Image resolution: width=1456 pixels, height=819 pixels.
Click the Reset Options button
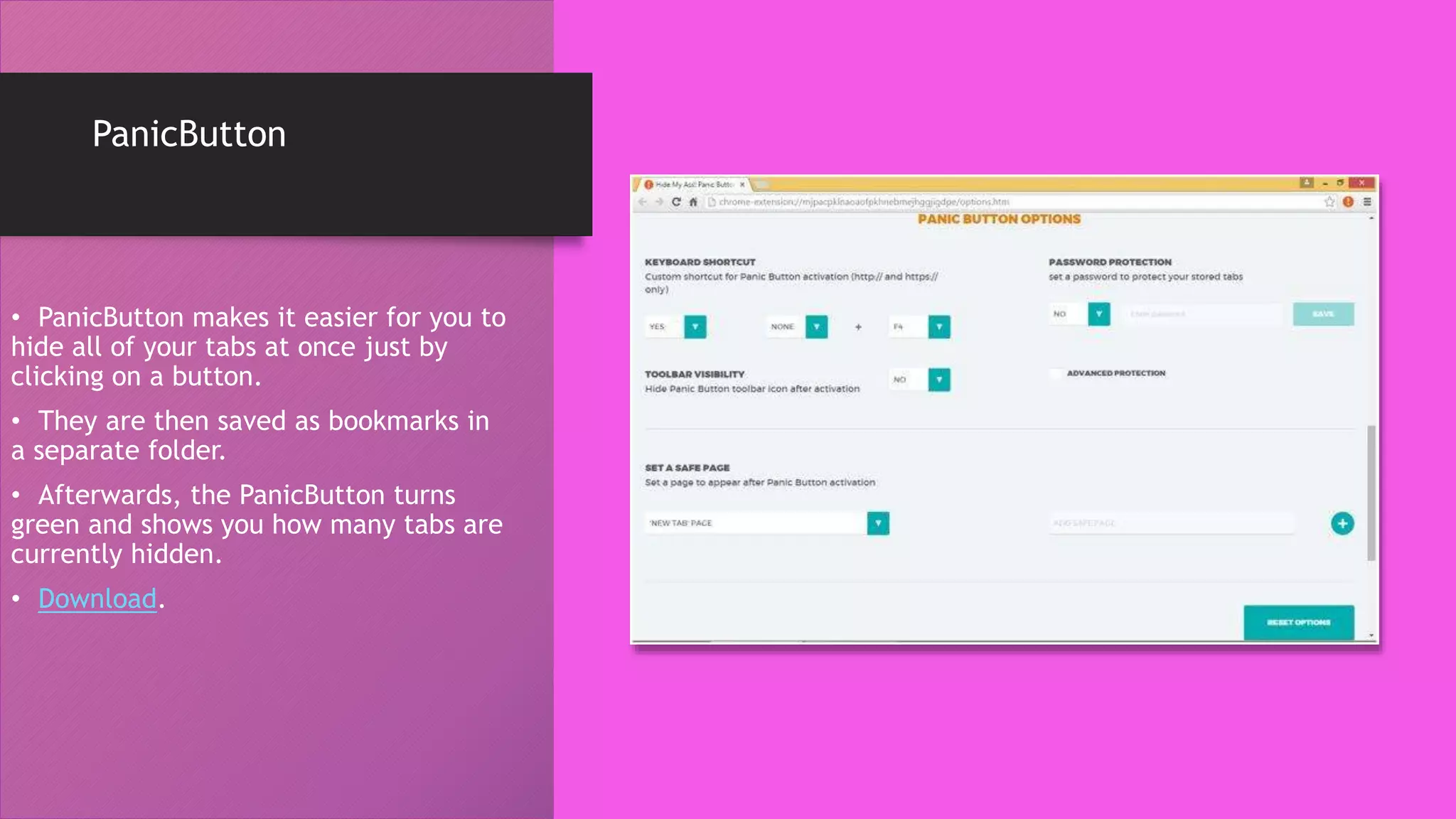[x=1299, y=623]
